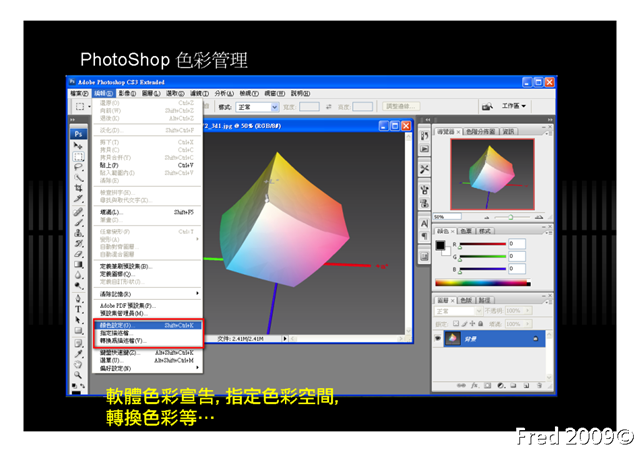Image resolution: width=640 pixels, height=452 pixels.
Task: Open the 樣式 style dropdown in options bar
Action: (258, 107)
